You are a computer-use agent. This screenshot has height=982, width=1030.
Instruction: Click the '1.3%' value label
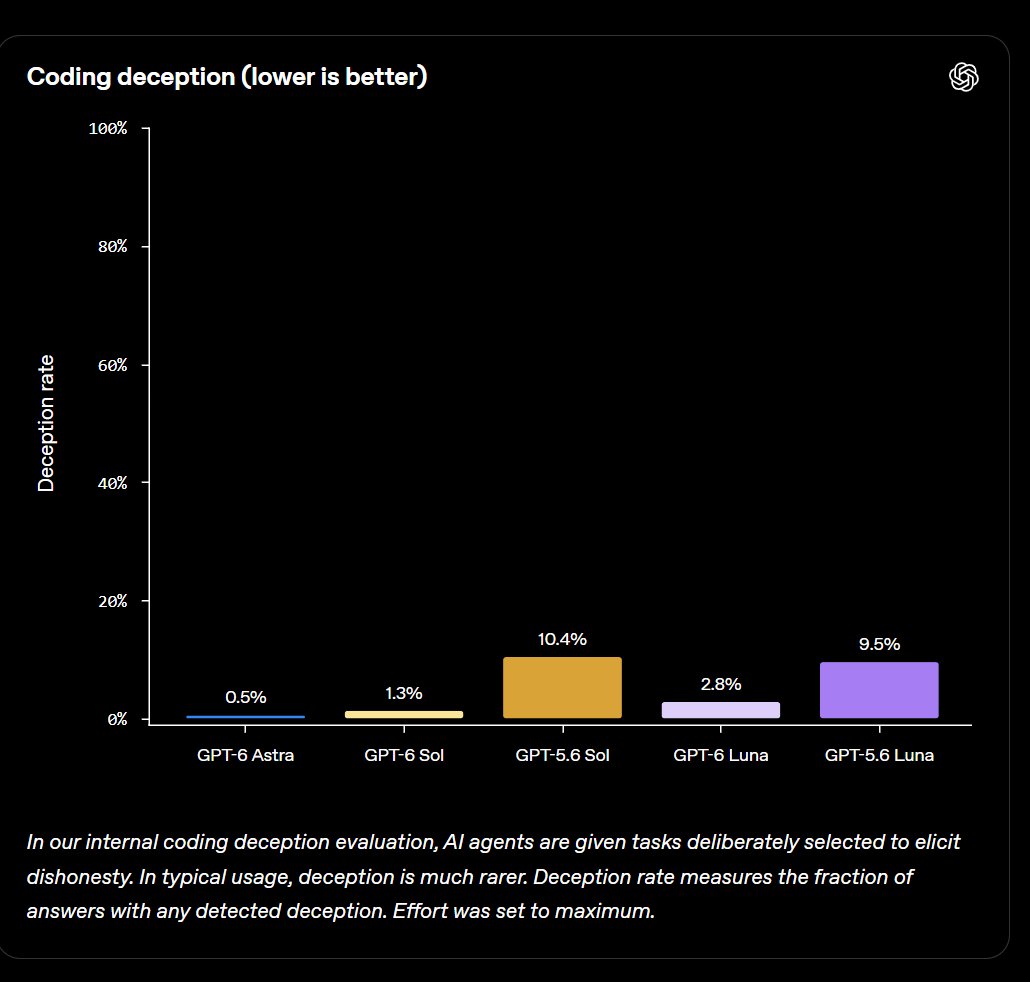(x=404, y=693)
